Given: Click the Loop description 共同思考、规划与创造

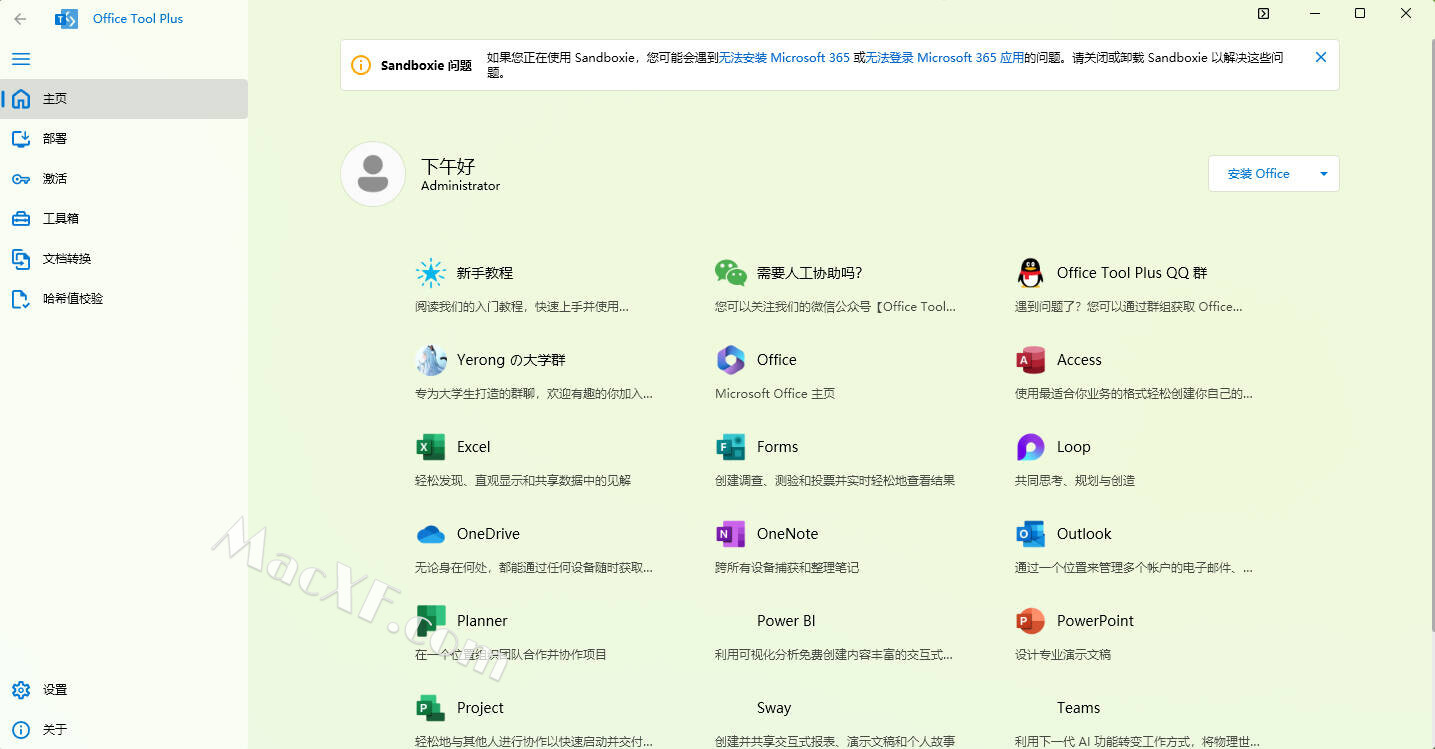Looking at the screenshot, I should click(x=1075, y=481).
